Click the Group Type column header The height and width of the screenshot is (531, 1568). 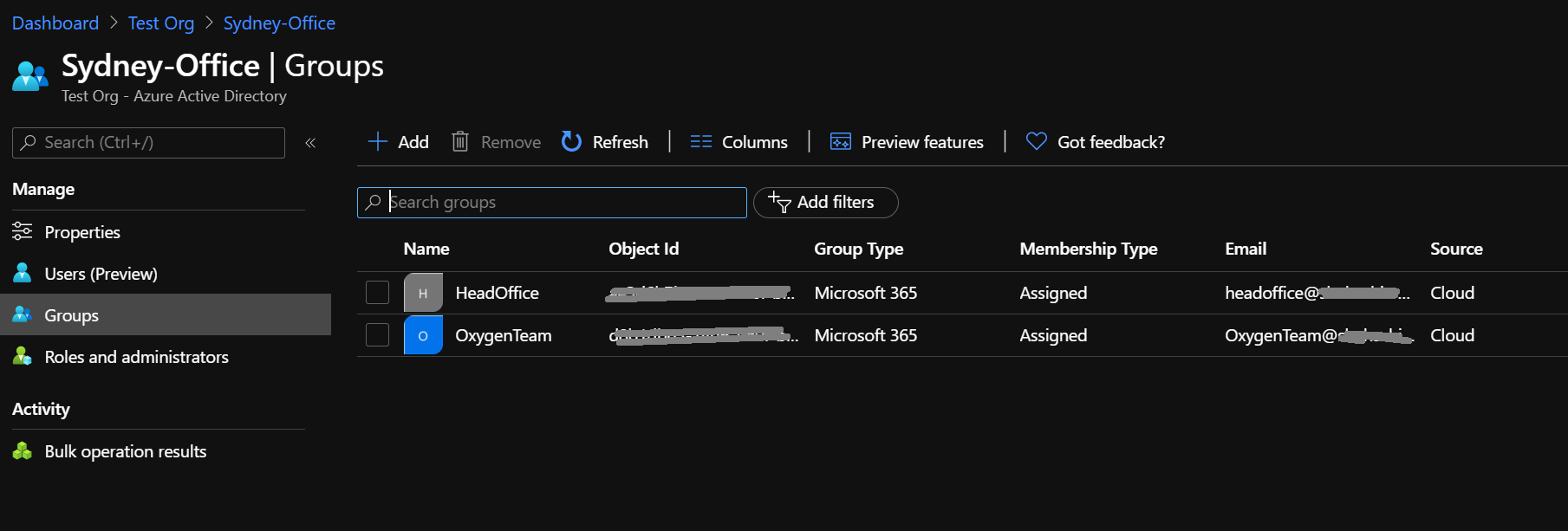click(859, 249)
